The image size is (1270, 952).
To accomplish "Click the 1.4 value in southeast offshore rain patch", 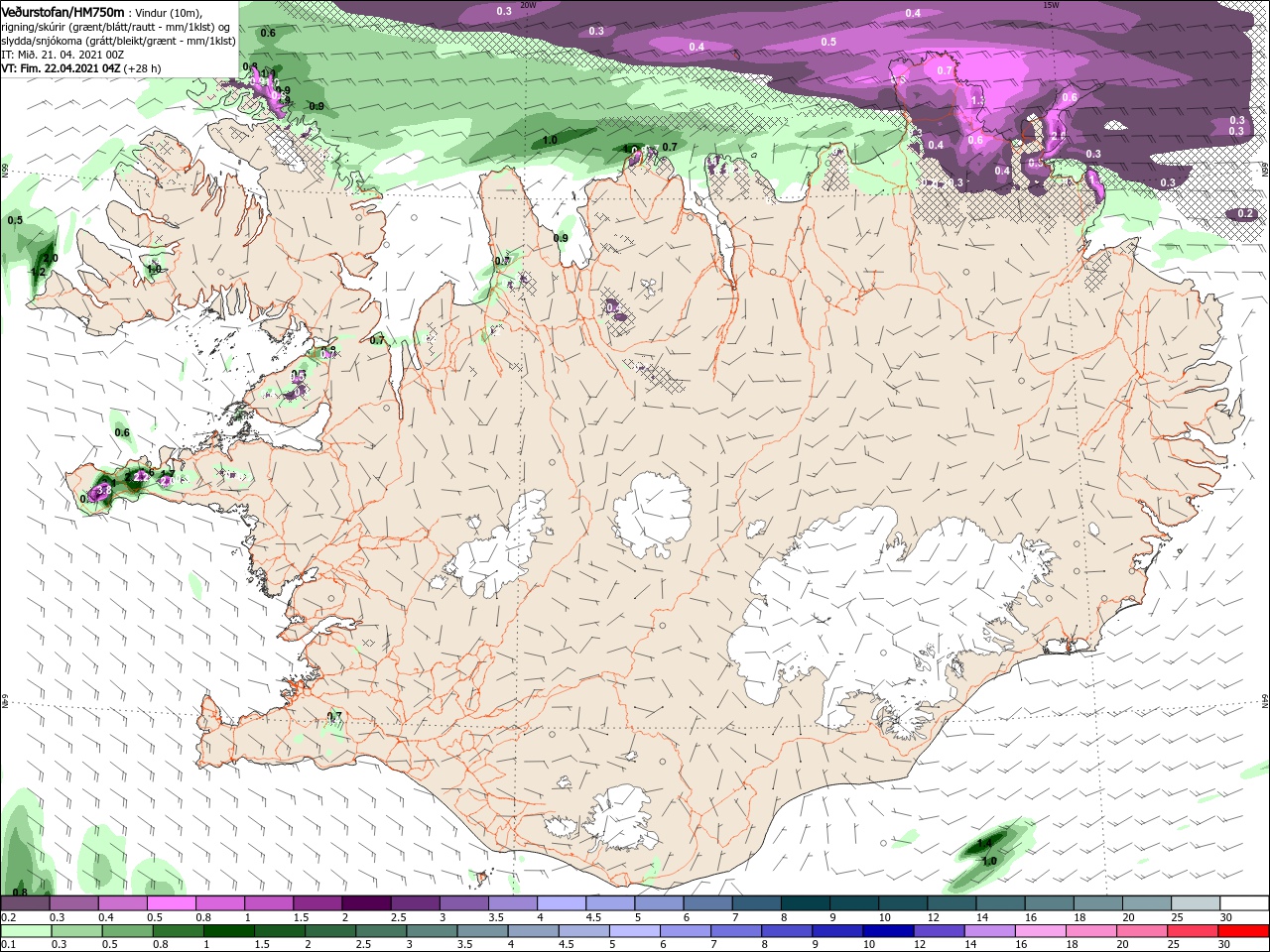I will 984,844.
